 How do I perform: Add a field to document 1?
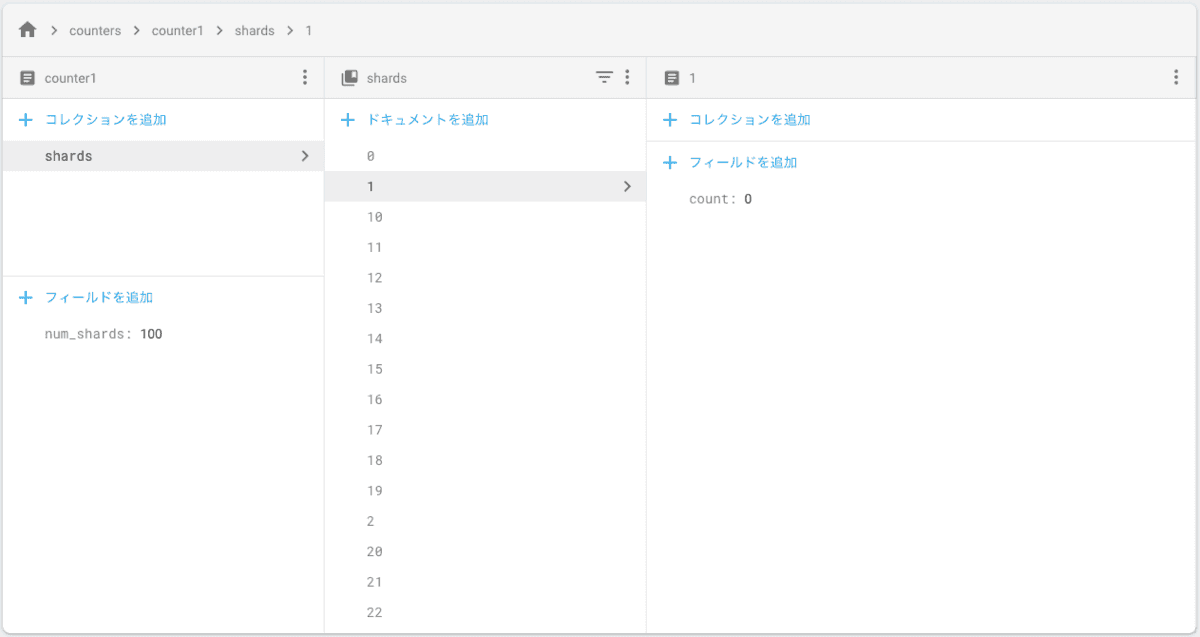742,162
